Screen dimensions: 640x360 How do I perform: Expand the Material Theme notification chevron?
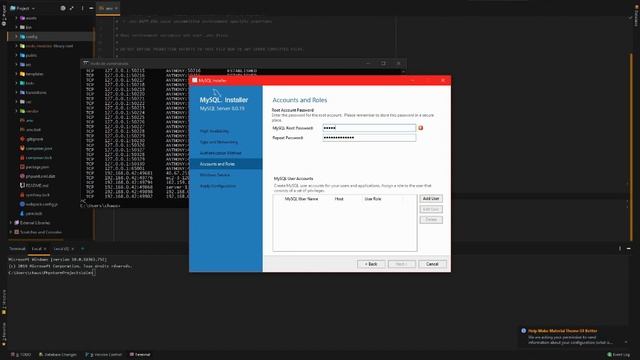pos(626,342)
